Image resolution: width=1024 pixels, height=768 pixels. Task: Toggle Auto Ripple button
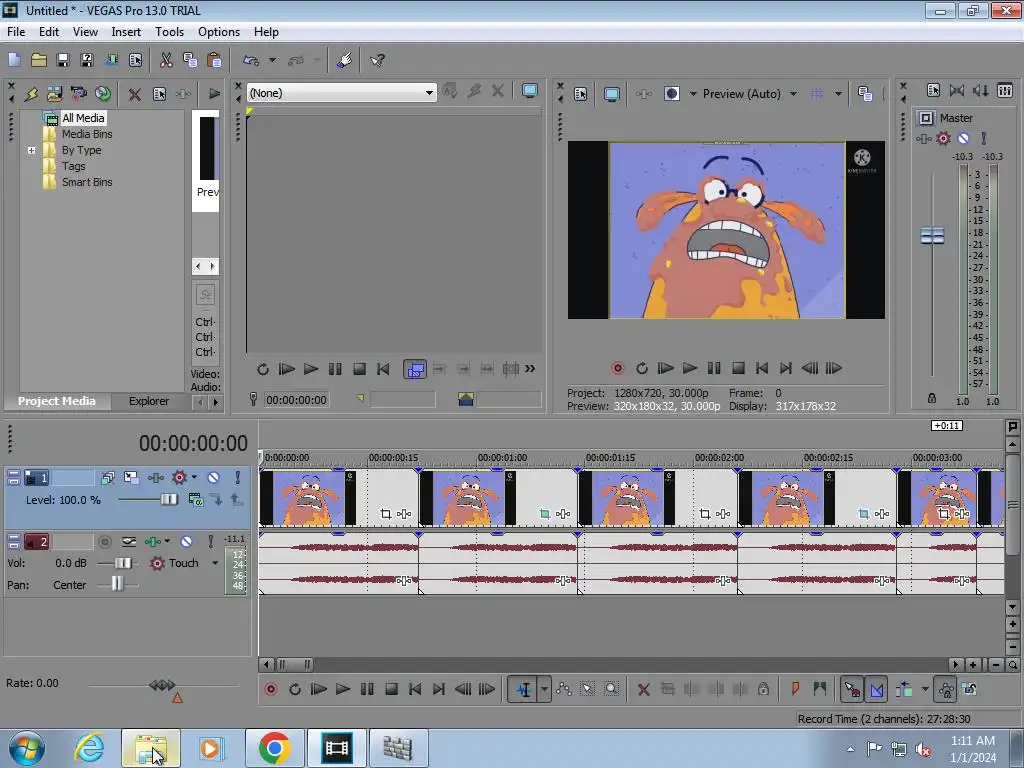(x=904, y=689)
